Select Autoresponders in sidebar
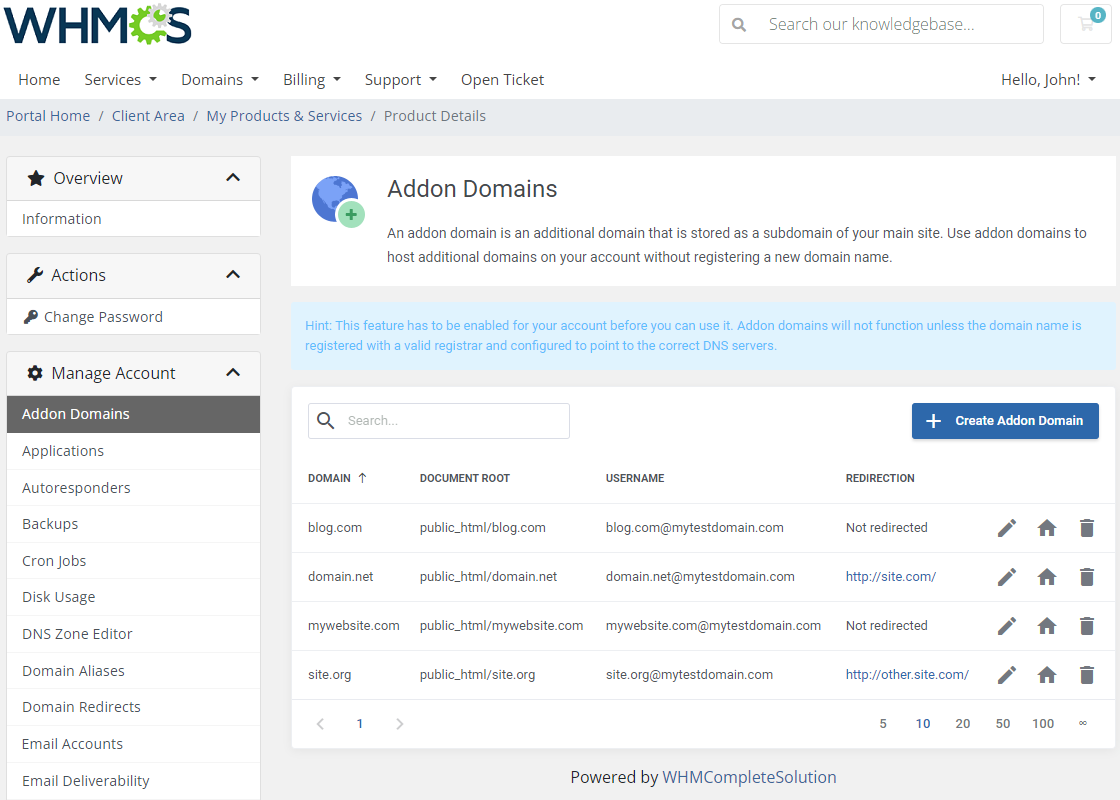The image size is (1120, 800). [x=134, y=488]
